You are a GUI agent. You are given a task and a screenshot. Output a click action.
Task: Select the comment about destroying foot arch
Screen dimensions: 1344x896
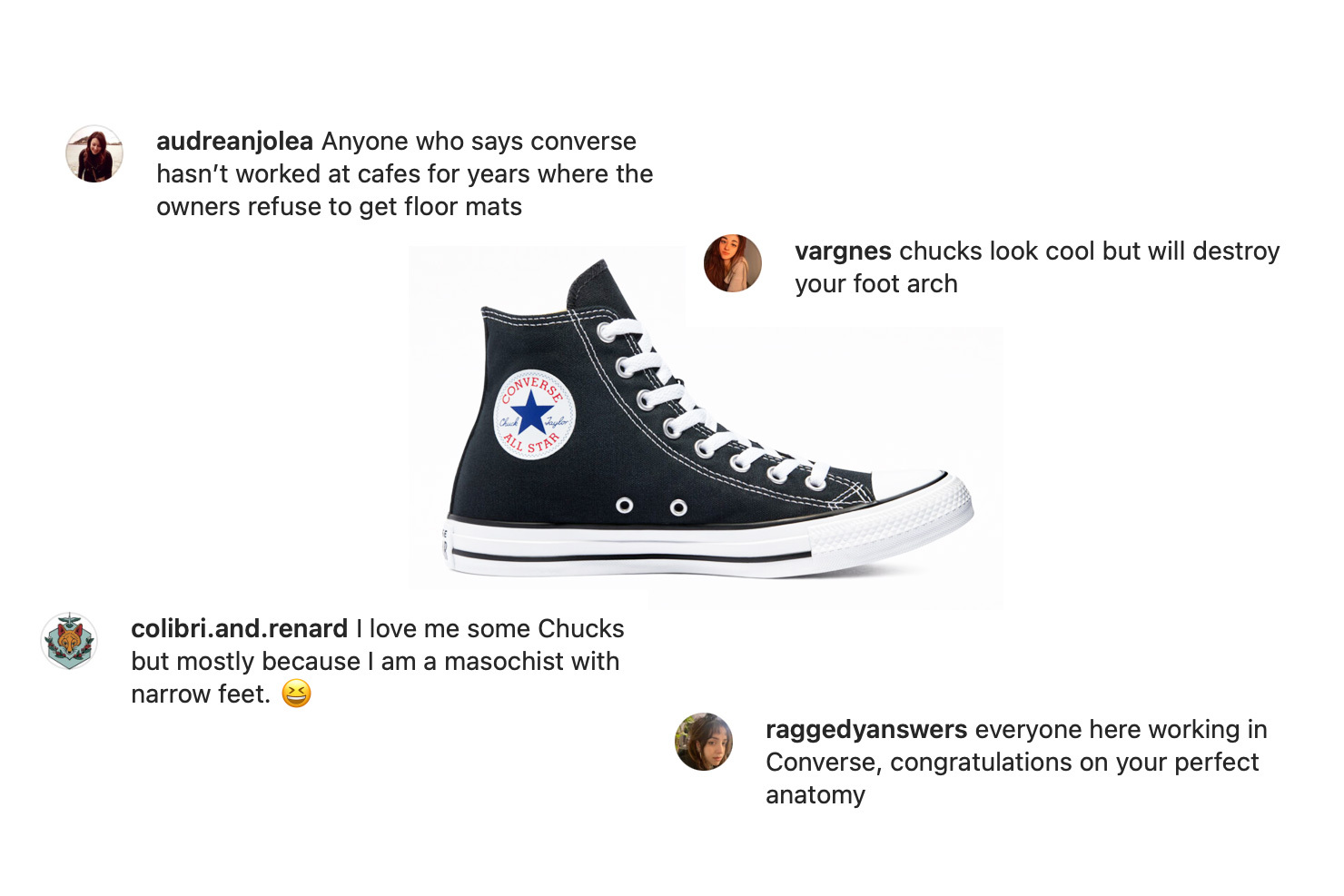tap(1037, 268)
